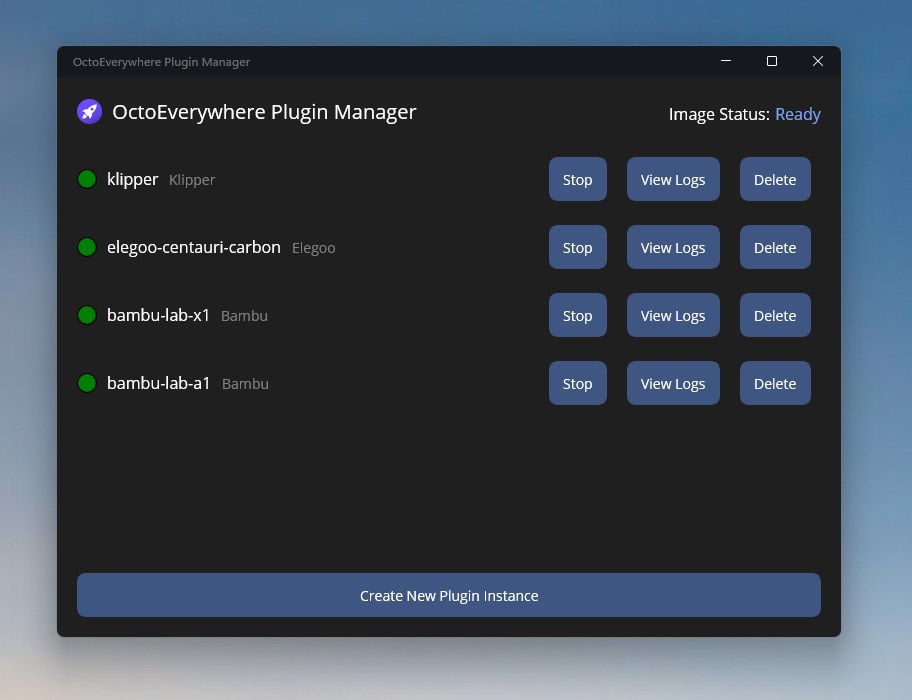Stop the elegoo-centauri-carbon instance

pos(577,248)
